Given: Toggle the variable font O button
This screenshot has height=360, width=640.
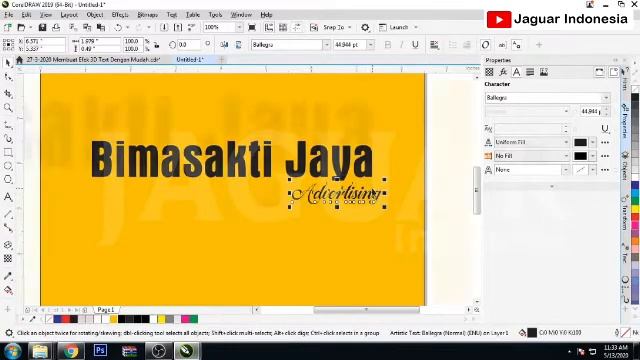Looking at the screenshot, I should click(x=485, y=45).
